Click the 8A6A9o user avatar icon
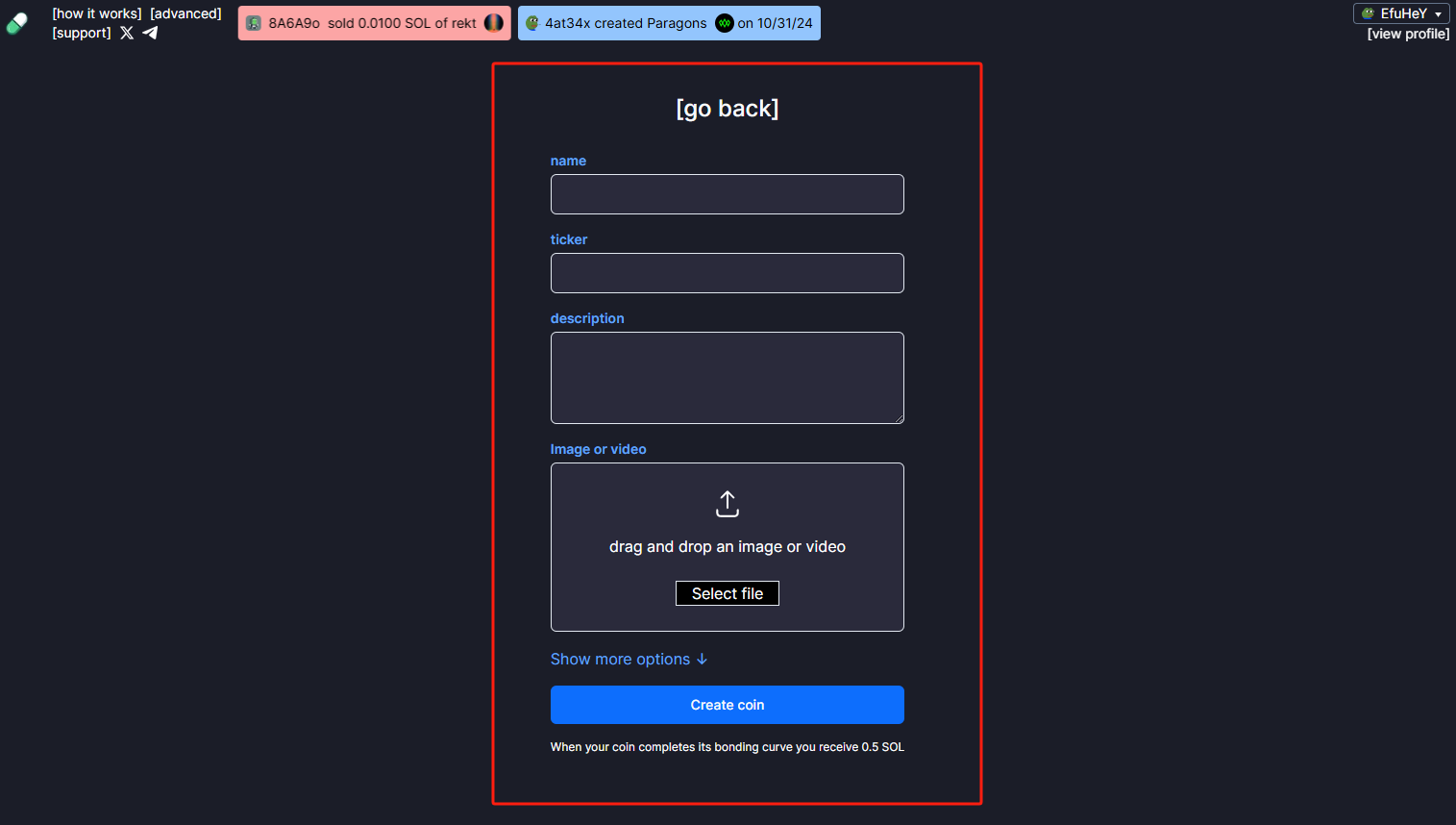The width and height of the screenshot is (1456, 825). click(x=254, y=23)
